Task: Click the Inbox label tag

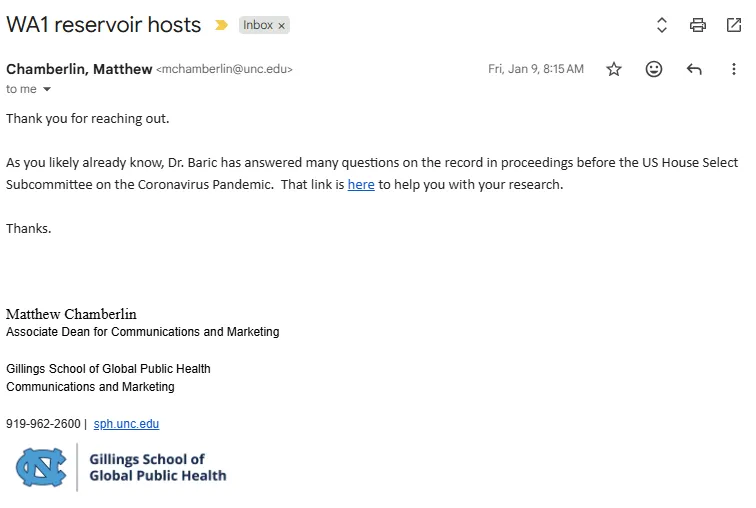Action: tap(258, 25)
